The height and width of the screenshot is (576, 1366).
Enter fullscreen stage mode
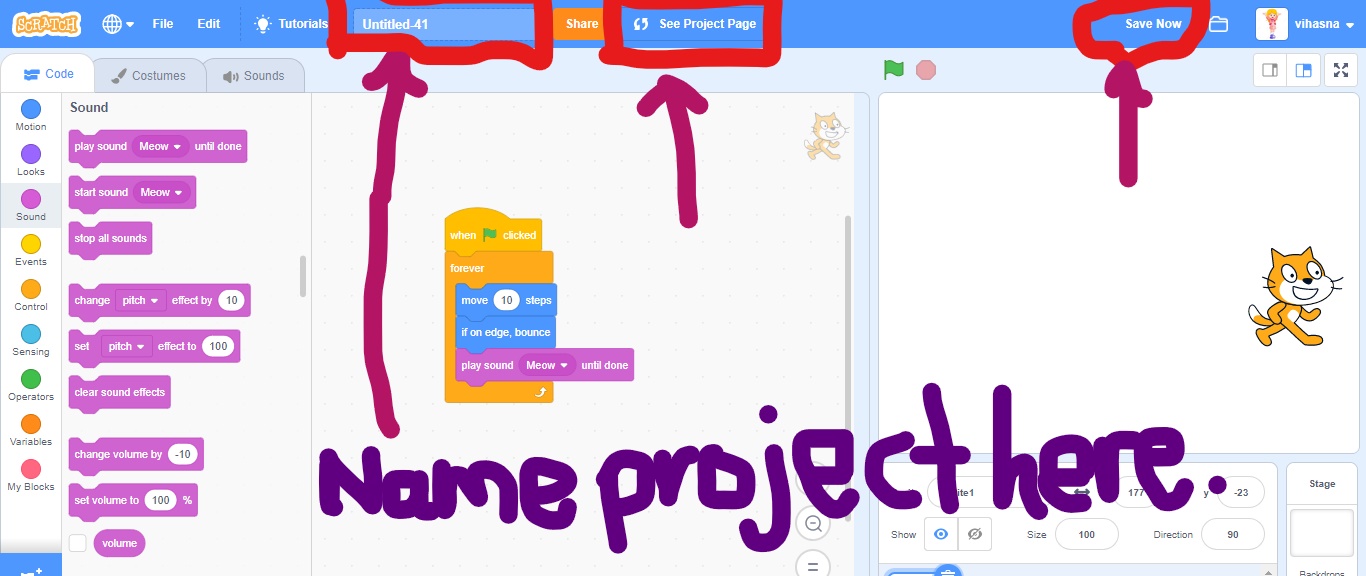click(1340, 70)
